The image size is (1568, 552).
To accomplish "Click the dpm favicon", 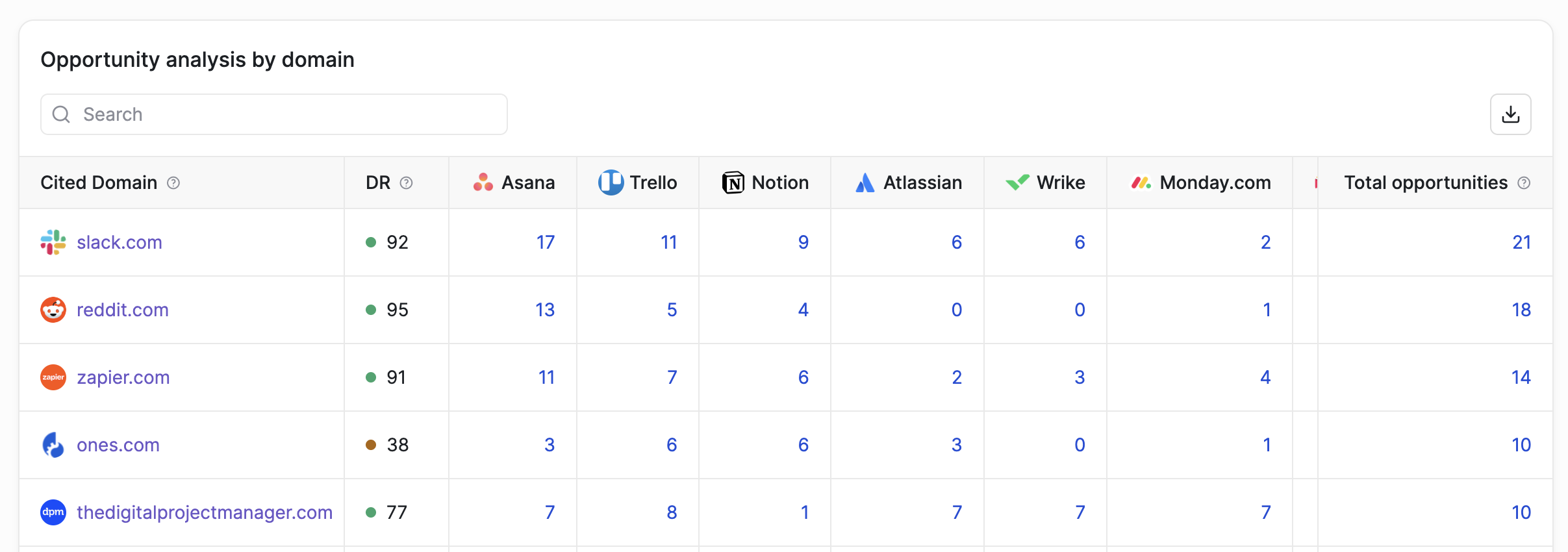I will click(53, 512).
